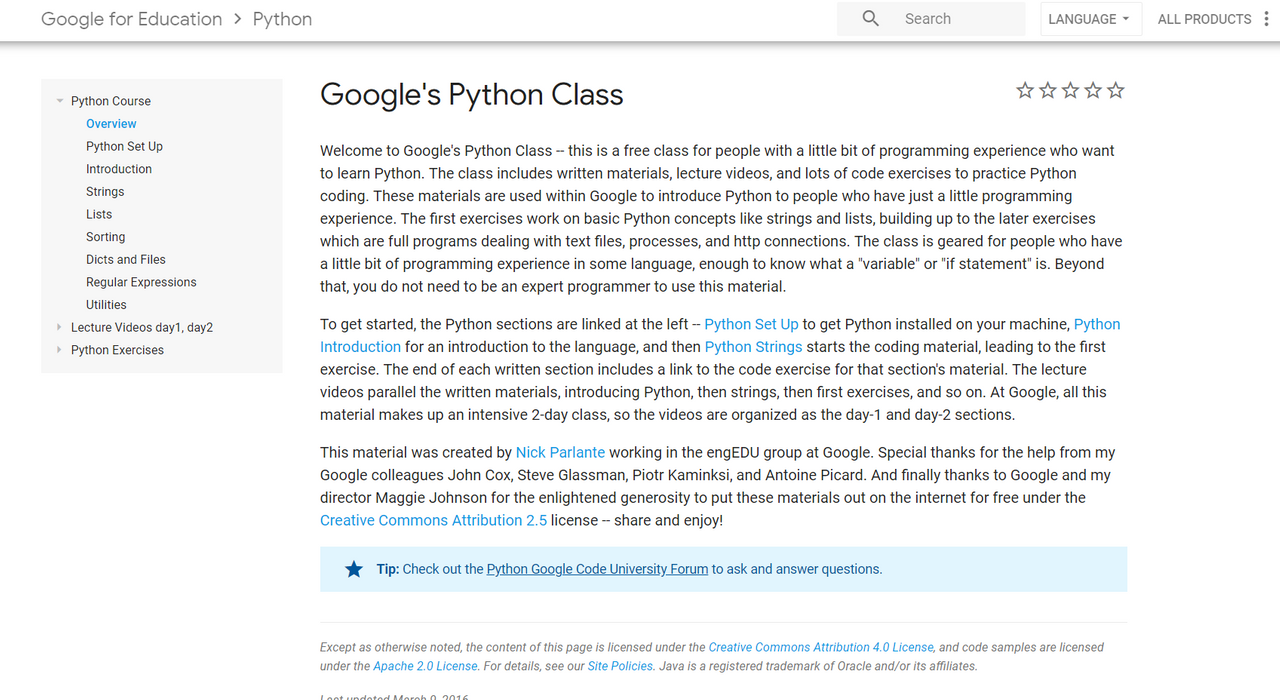Viewport: 1280px width, 700px height.
Task: Open the Python Google Code University Forum link
Action: pos(597,569)
